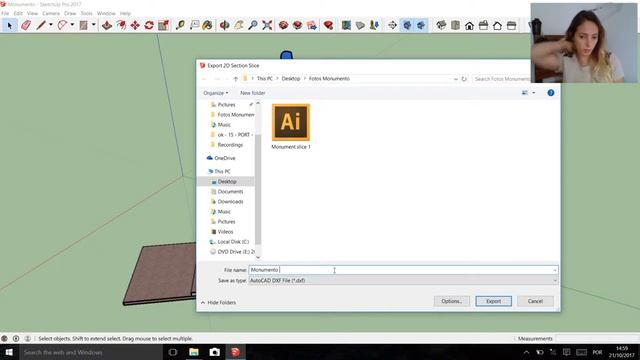
Task: Switch to the Iso view icon
Action: click(x=441, y=26)
